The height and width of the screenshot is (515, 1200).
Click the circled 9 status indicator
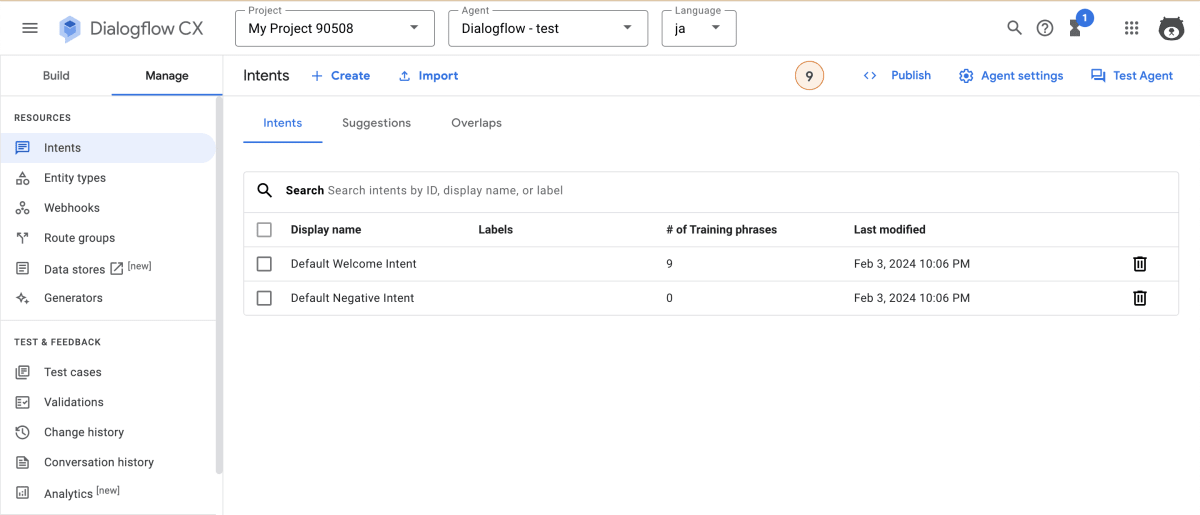tap(809, 76)
